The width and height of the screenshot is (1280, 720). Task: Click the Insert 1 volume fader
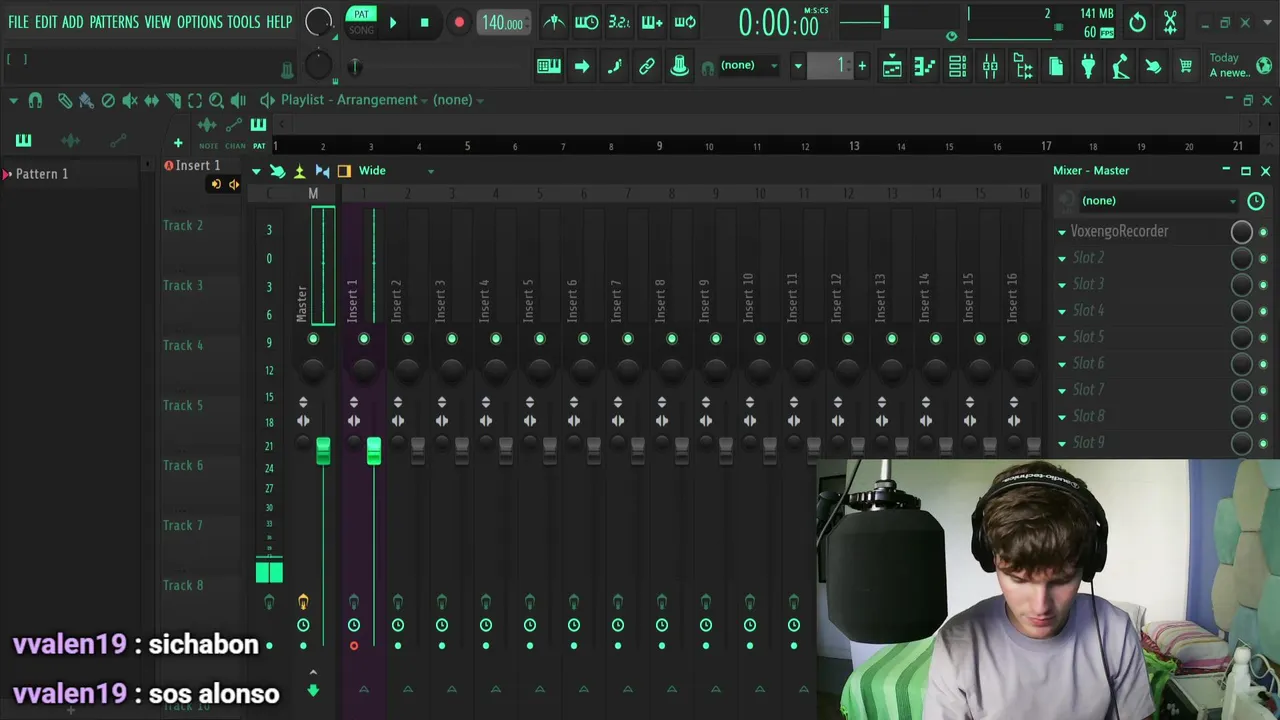click(x=373, y=451)
